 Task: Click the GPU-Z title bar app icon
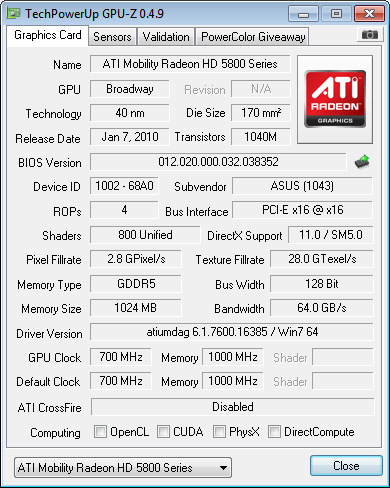(x=14, y=13)
